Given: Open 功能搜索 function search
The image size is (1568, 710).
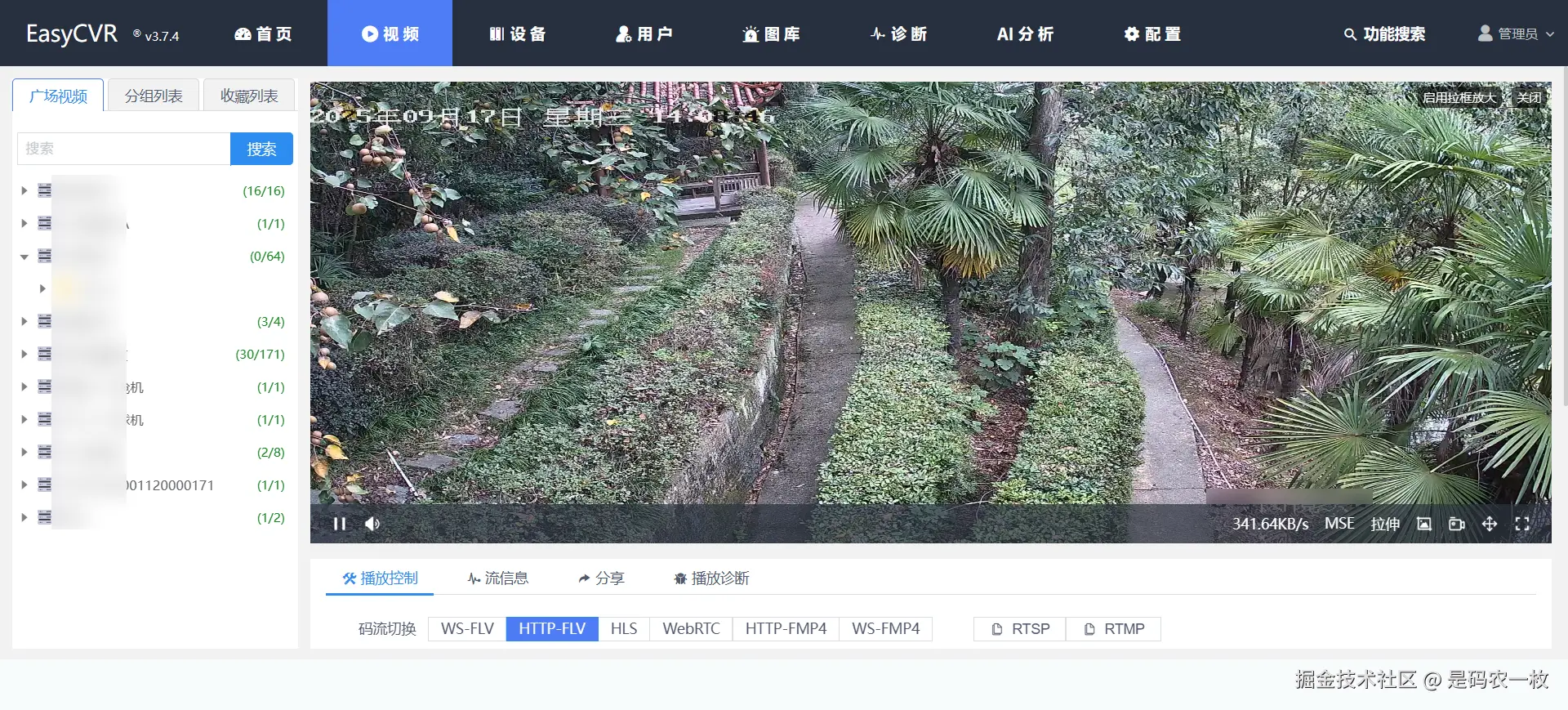Looking at the screenshot, I should (x=1384, y=33).
